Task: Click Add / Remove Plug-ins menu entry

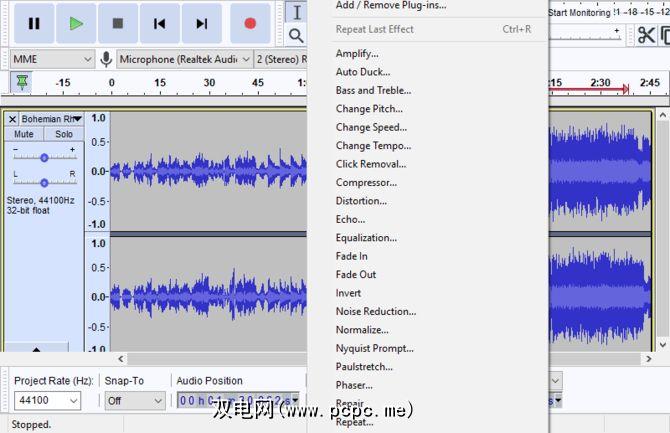Action: (391, 5)
